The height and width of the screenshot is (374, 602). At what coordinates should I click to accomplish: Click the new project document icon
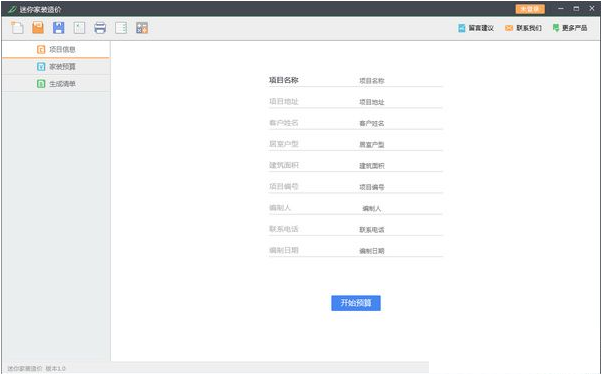point(17,28)
